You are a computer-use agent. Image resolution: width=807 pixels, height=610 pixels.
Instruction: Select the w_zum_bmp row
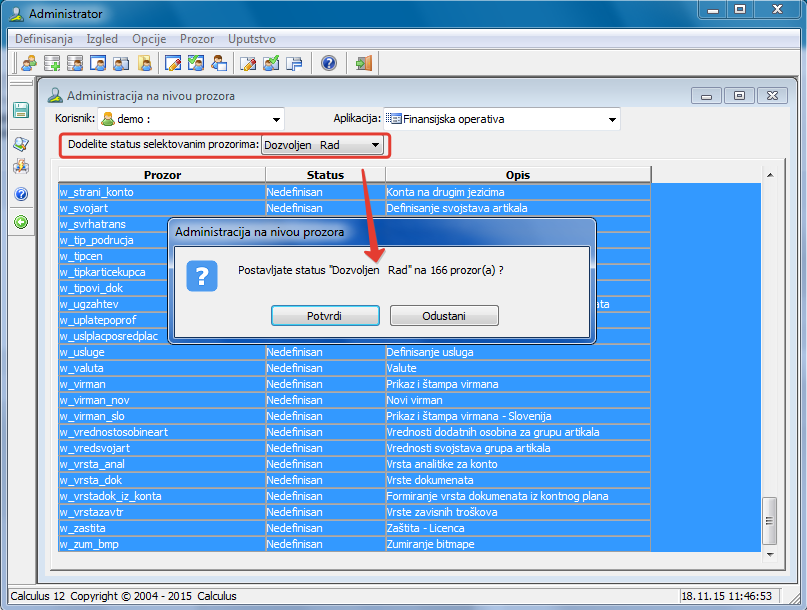(x=355, y=544)
